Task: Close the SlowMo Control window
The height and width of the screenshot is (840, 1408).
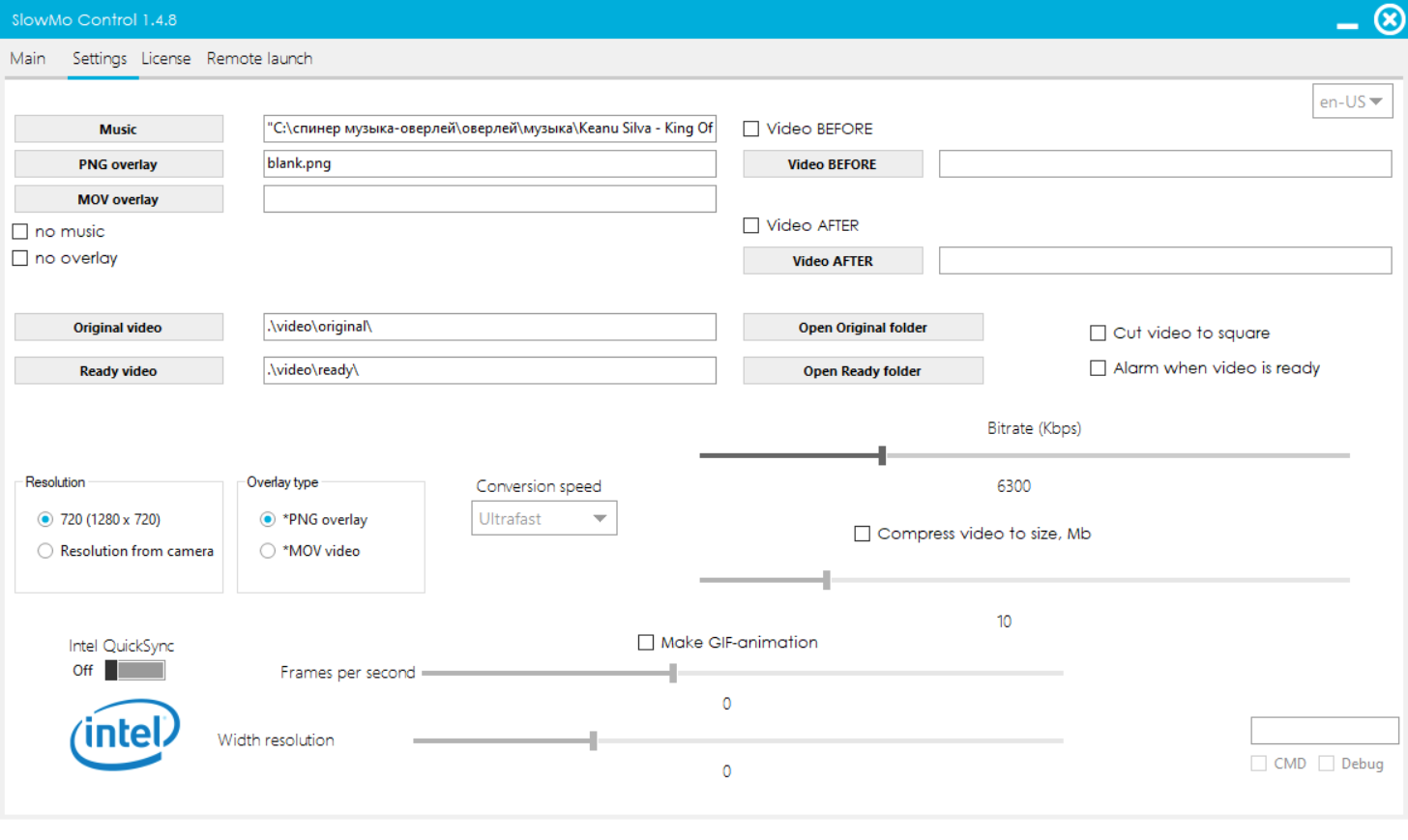Action: pyautogui.click(x=1389, y=19)
